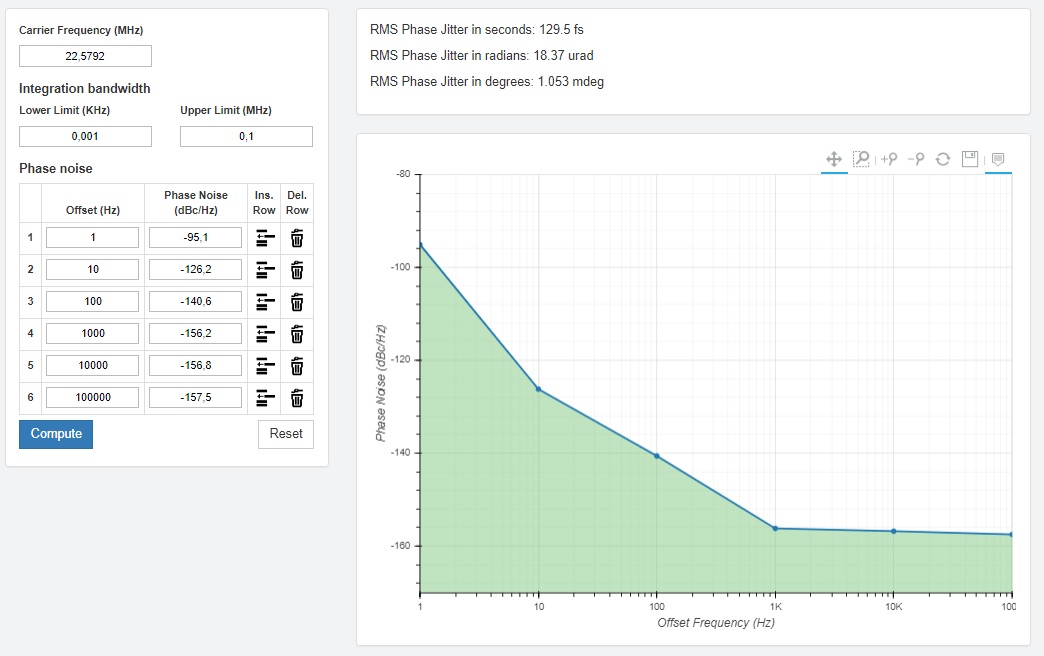Click the '-100' tick label on the y-axis

click(401, 267)
